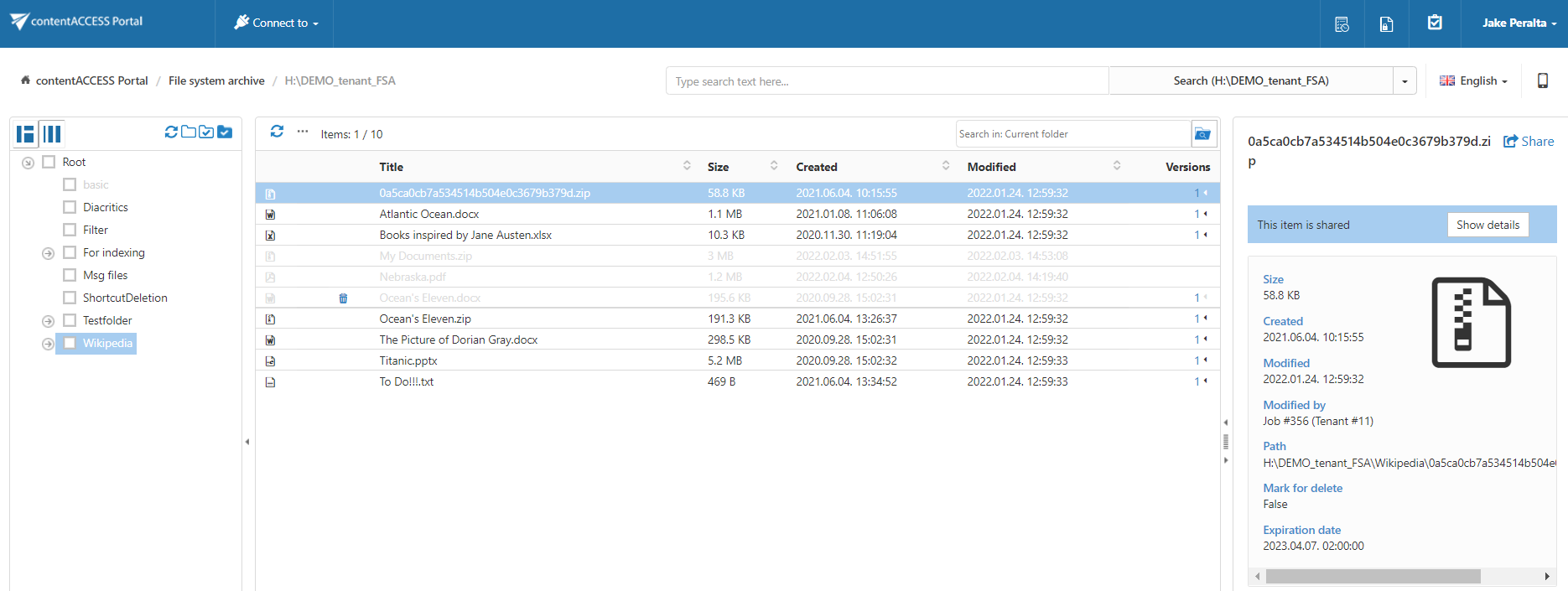The height and width of the screenshot is (591, 1568).
Task: Open the Atlantic Ocean.docx file row
Action: click(428, 215)
